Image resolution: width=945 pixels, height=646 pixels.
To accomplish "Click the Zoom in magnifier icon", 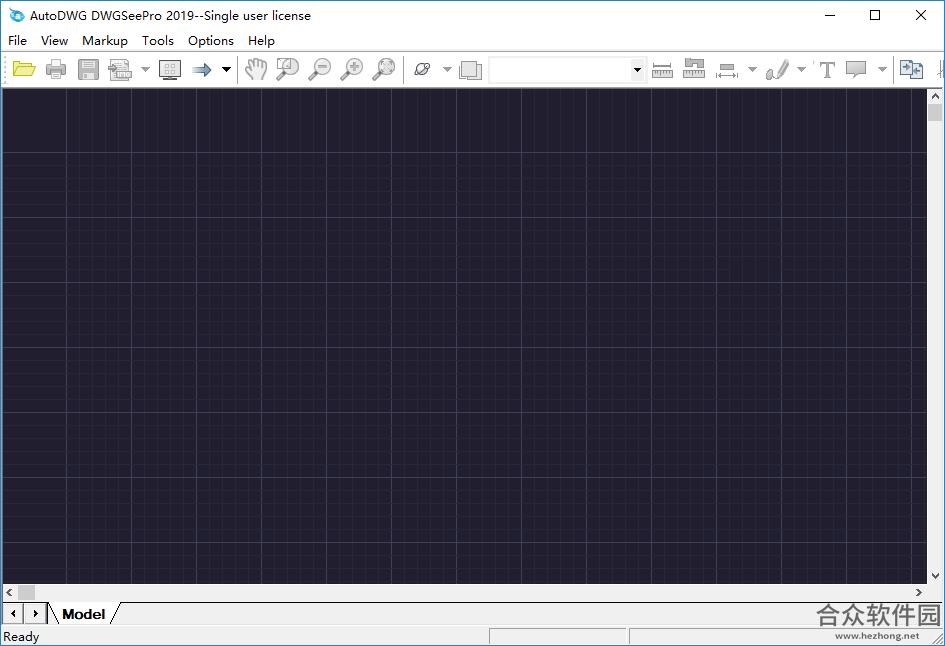I will [x=351, y=69].
